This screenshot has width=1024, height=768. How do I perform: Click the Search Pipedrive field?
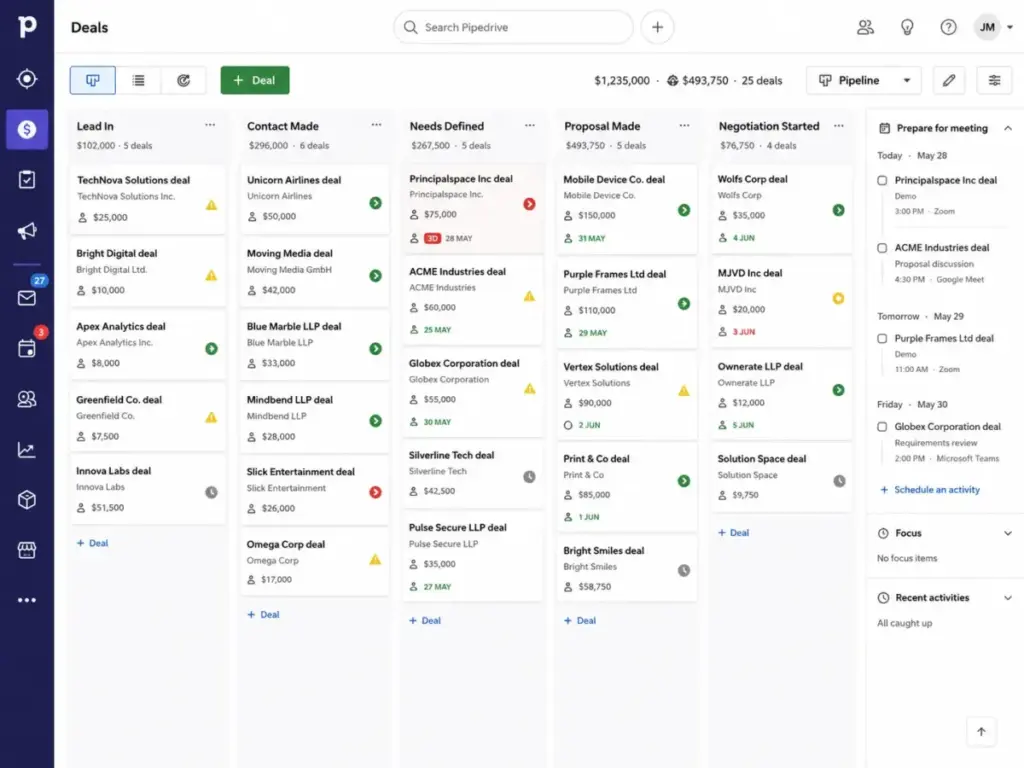click(x=513, y=27)
